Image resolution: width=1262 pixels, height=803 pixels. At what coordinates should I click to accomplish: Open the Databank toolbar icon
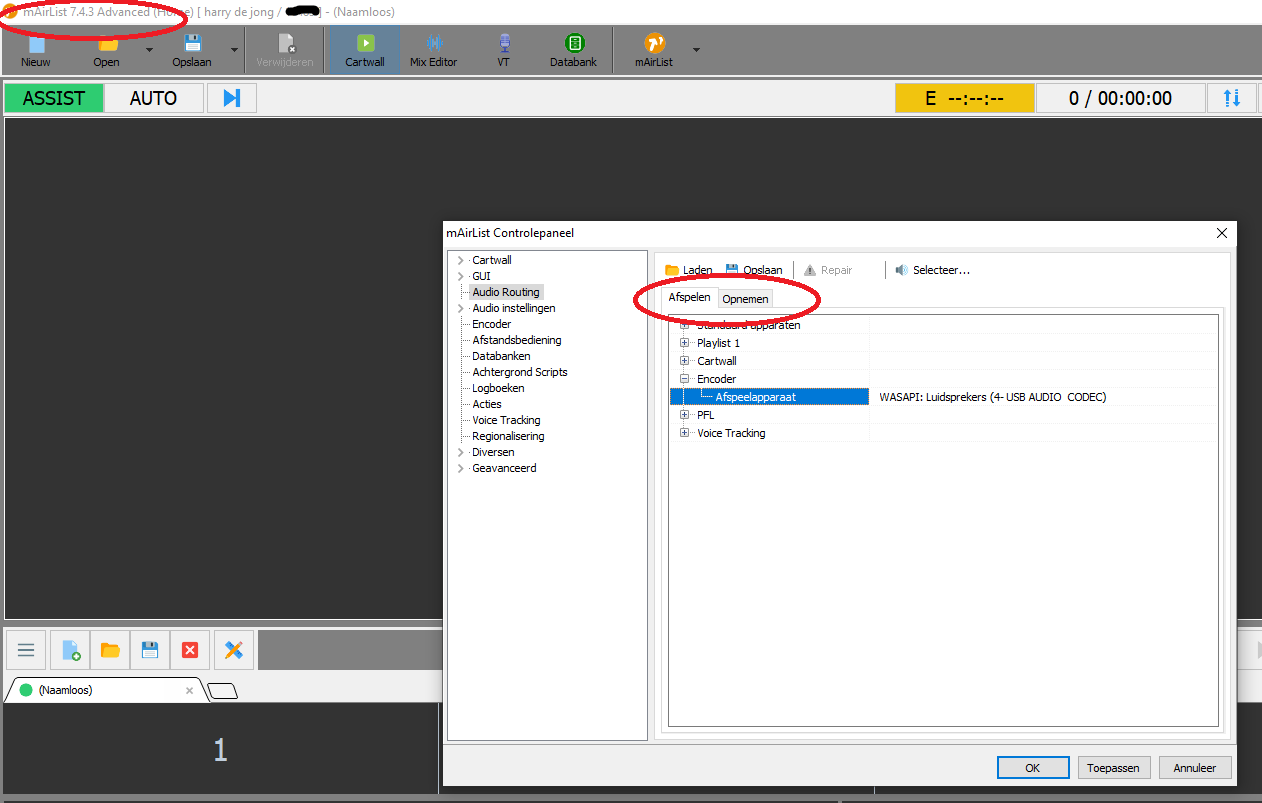pyautogui.click(x=574, y=43)
